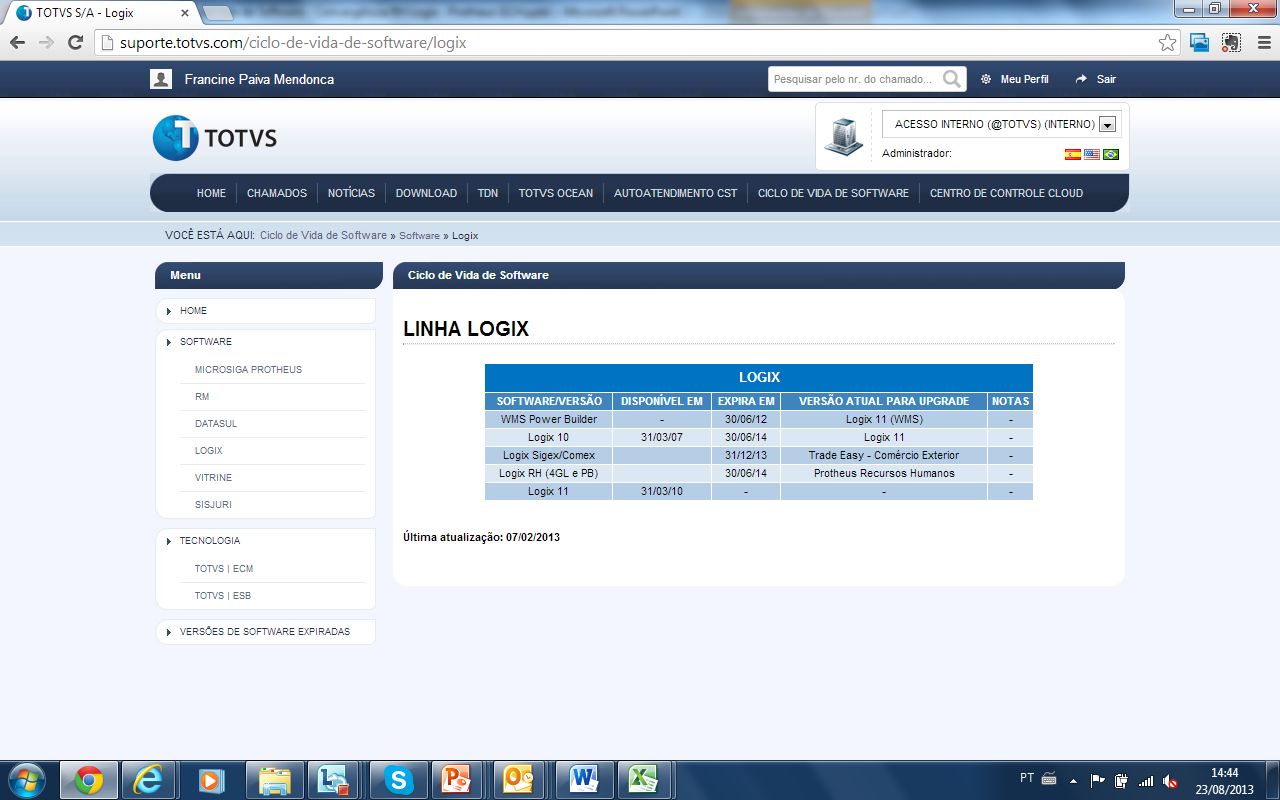Screen dimensions: 1280x800
Task: Reload the page with refresh icon
Action: [75, 43]
